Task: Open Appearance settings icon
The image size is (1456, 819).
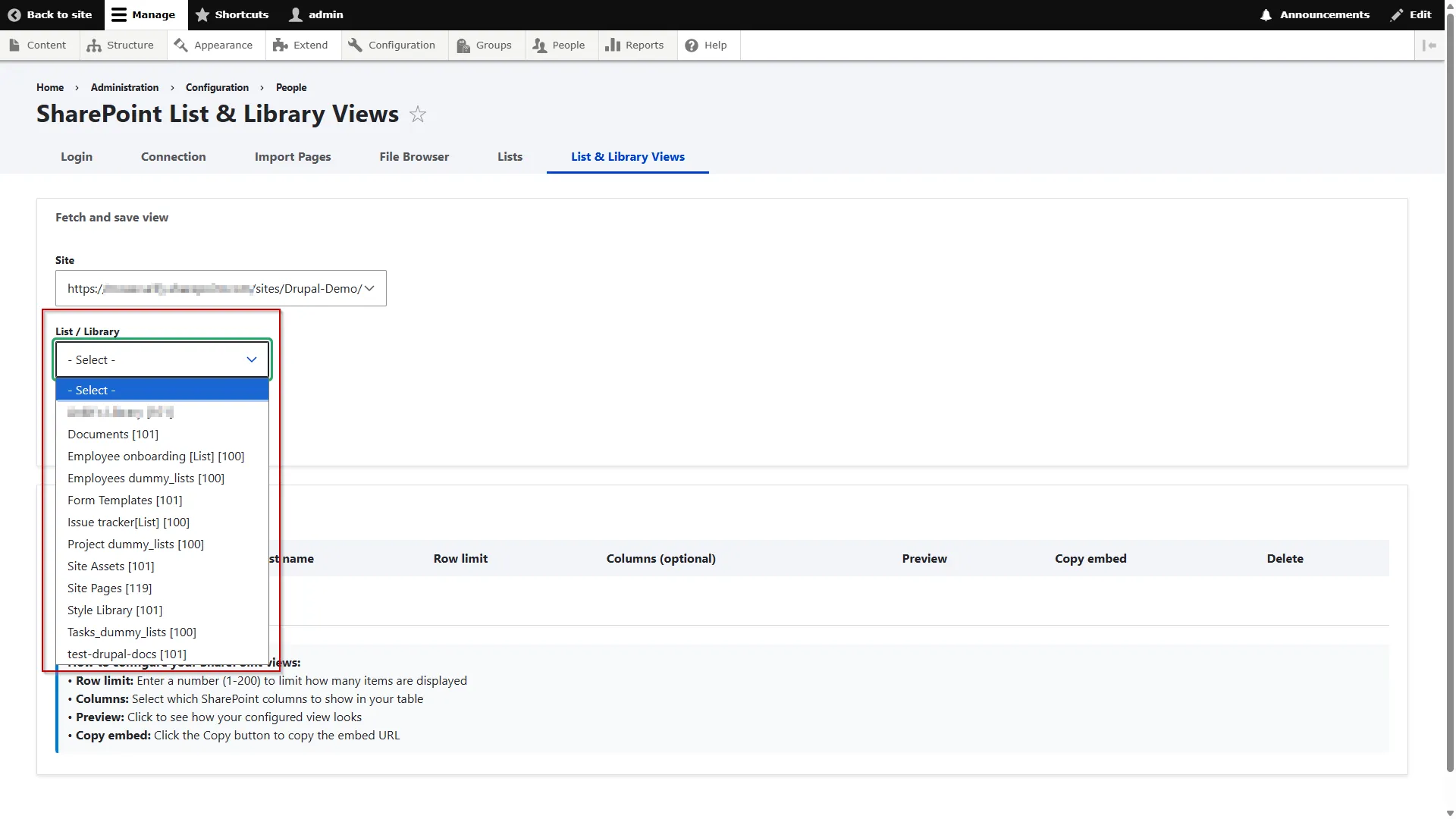Action: pos(180,45)
